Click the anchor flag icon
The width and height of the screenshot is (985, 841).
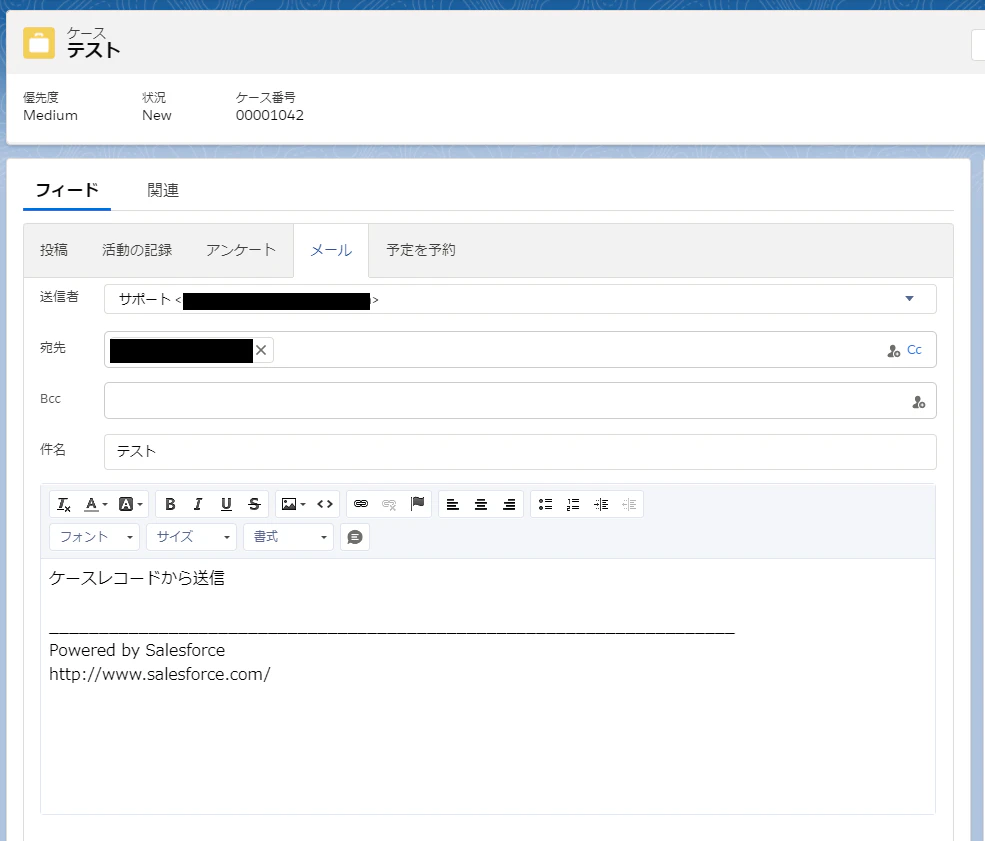417,504
